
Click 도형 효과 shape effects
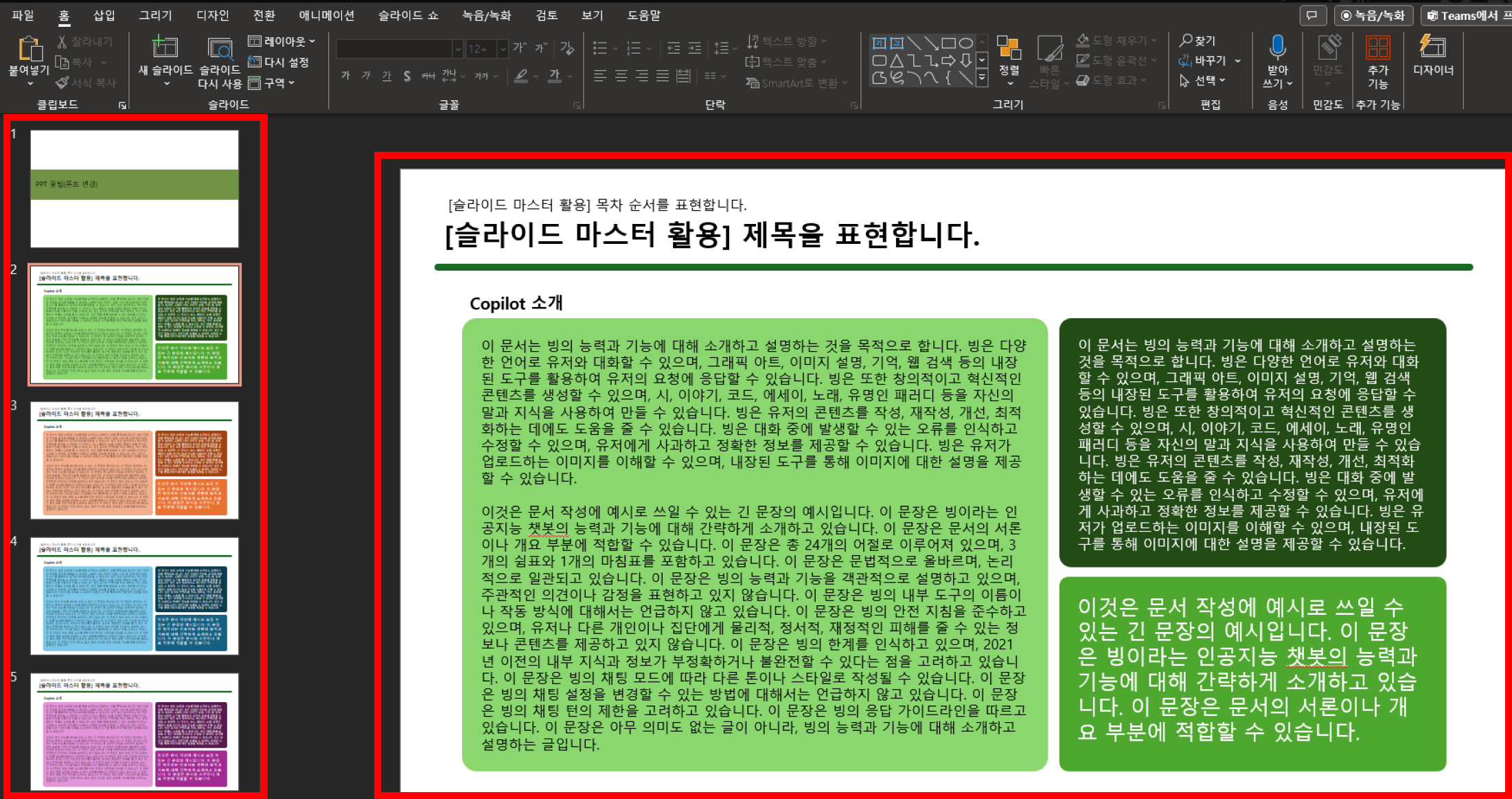tap(1111, 80)
